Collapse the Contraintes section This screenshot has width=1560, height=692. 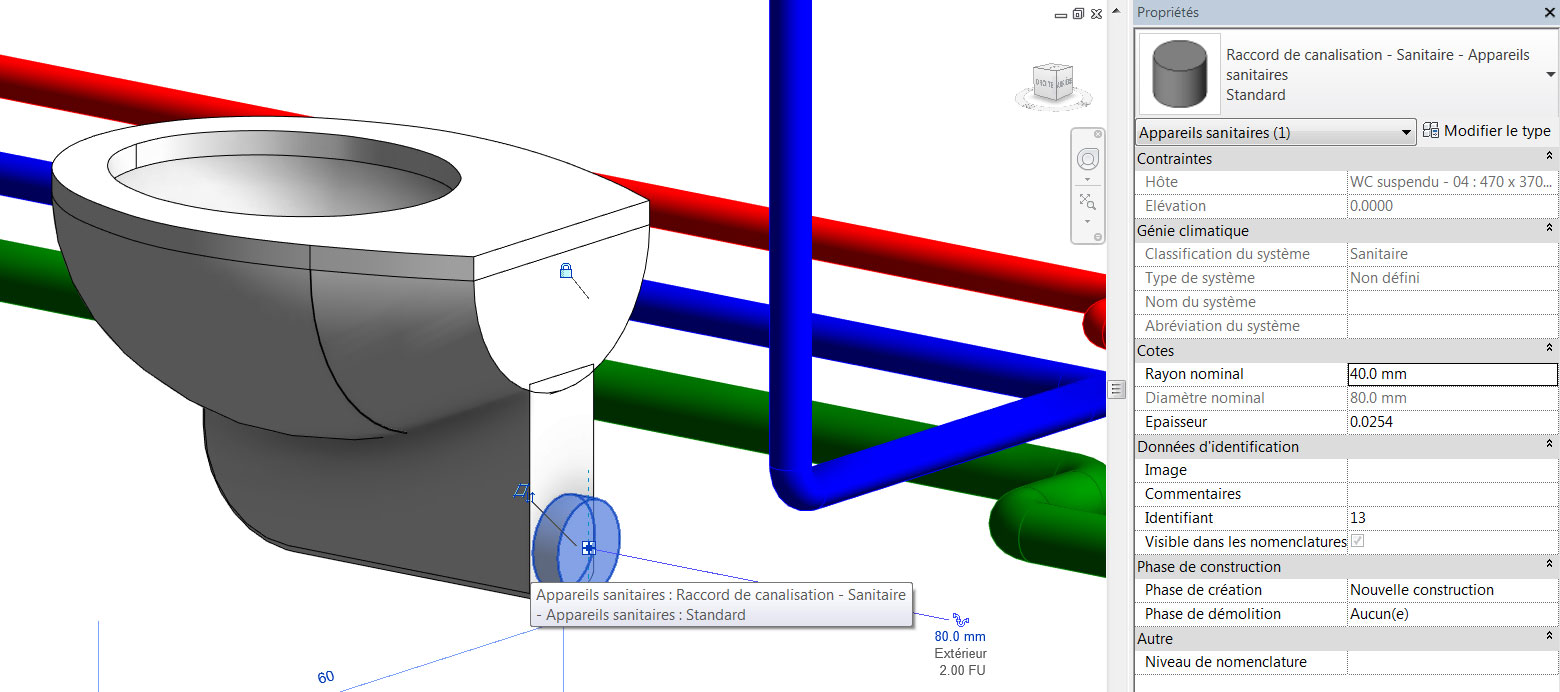[x=1548, y=157]
